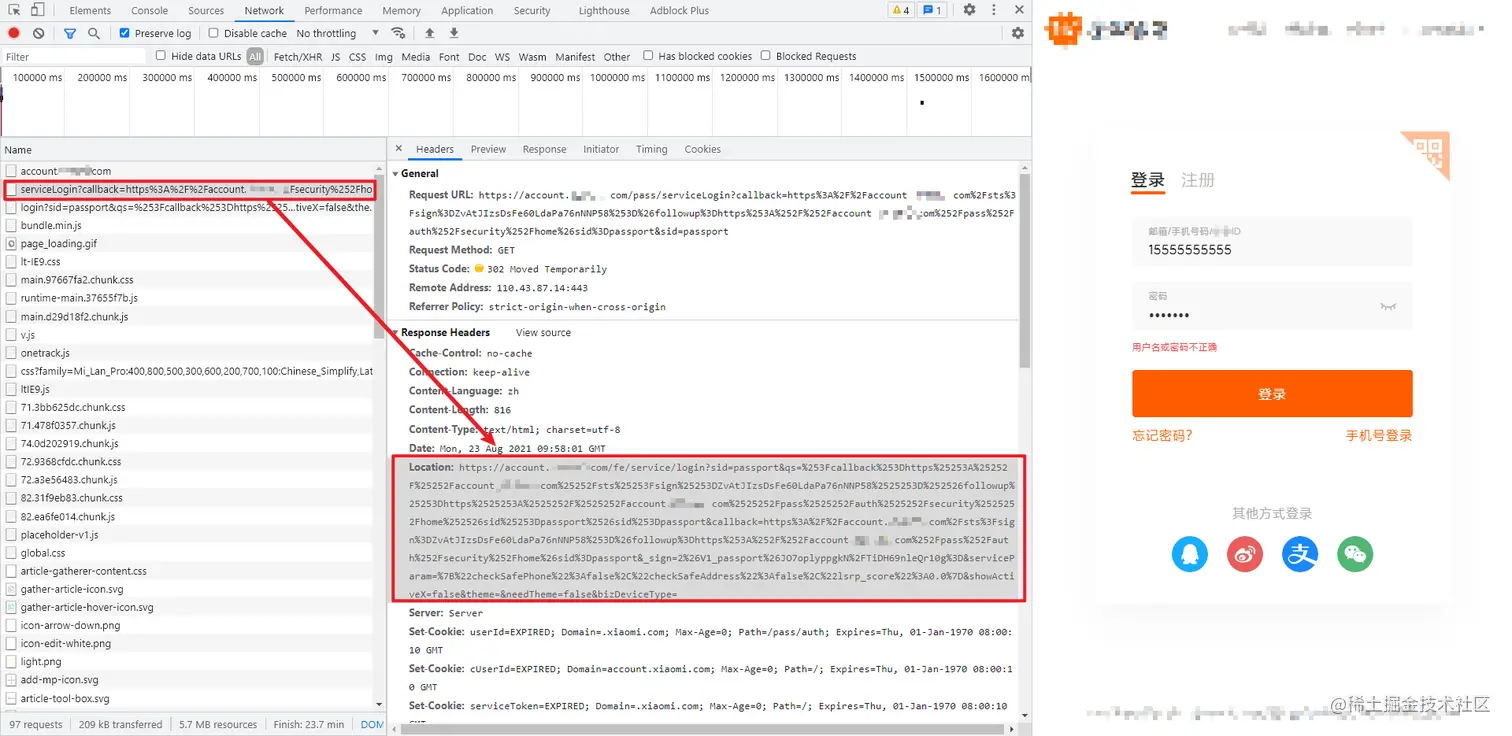
Task: Click the orange 登录 login button
Action: coord(1272,394)
